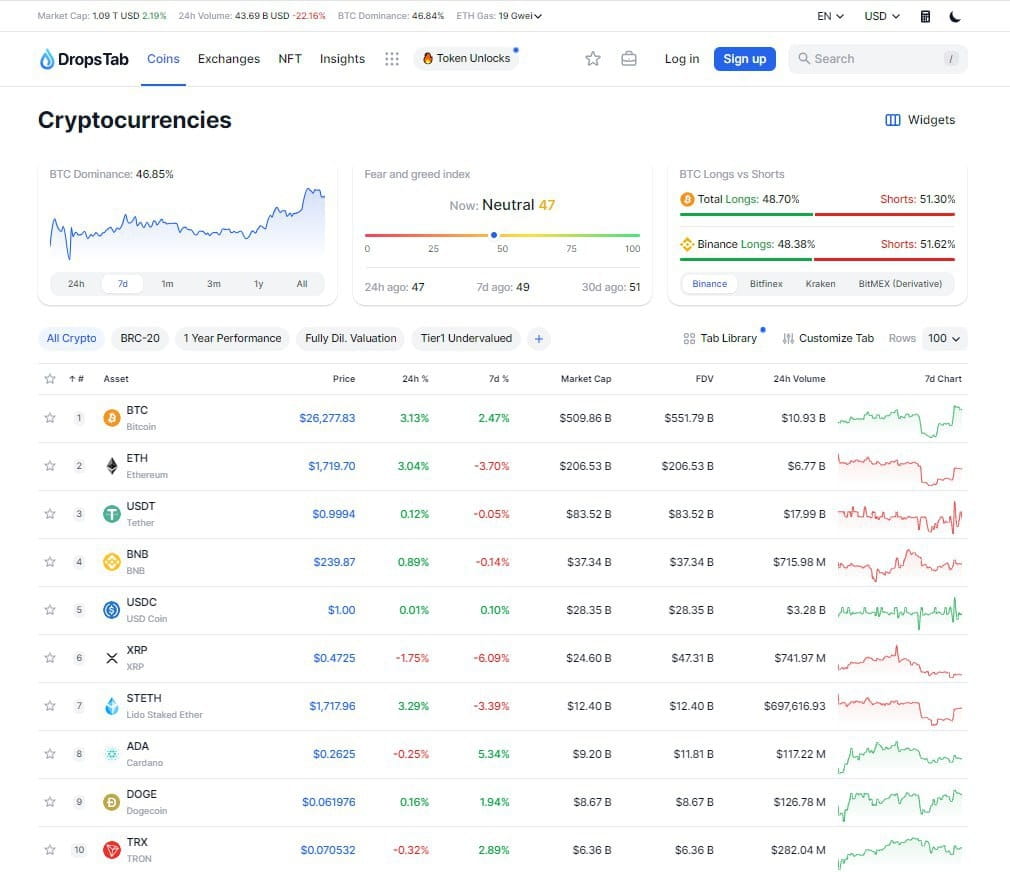Image resolution: width=1010 pixels, height=872 pixels.
Task: Click the Widgets icon button
Action: click(893, 120)
